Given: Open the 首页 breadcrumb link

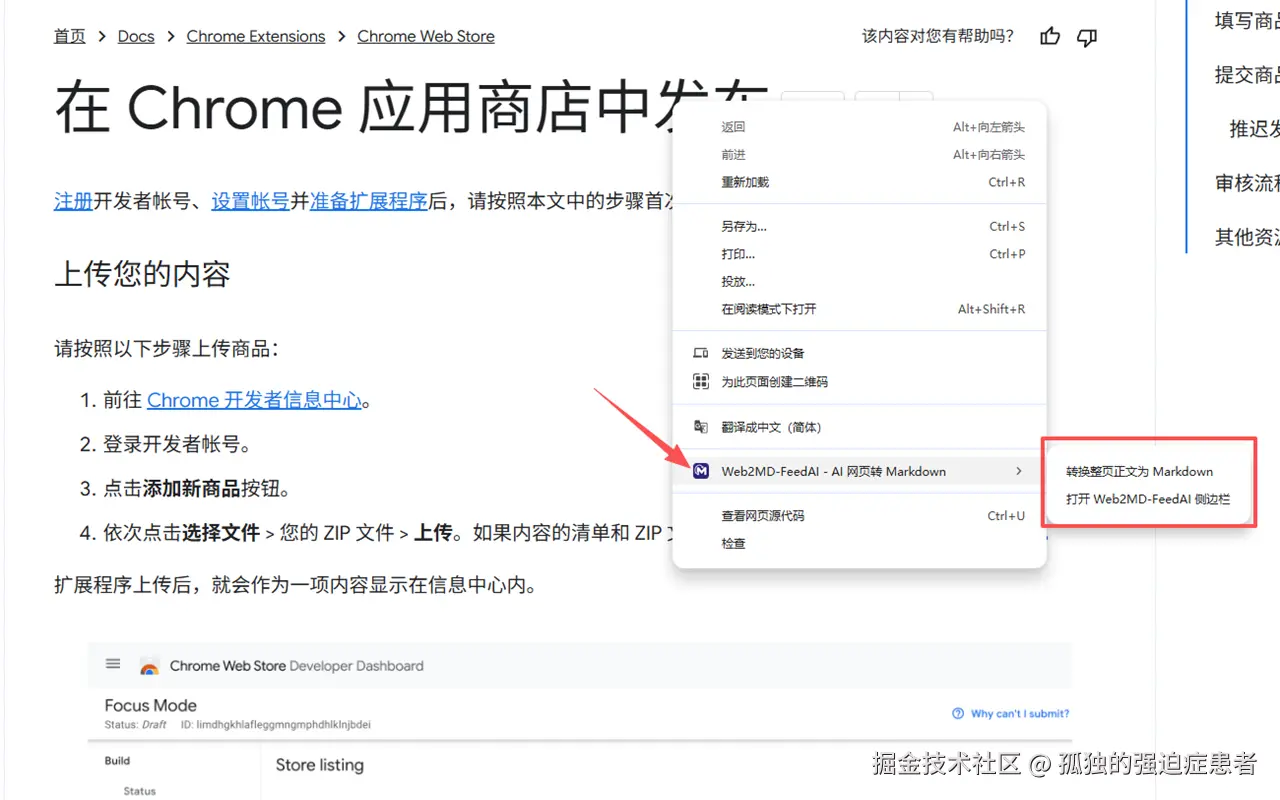Looking at the screenshot, I should [70, 36].
